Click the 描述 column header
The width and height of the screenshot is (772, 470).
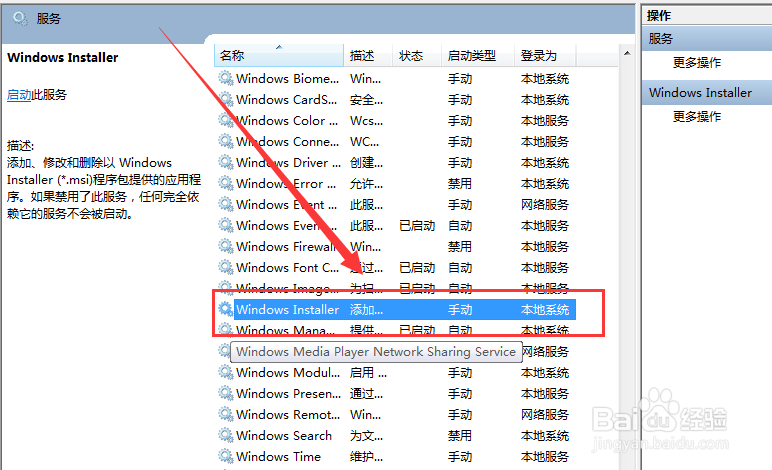368,55
